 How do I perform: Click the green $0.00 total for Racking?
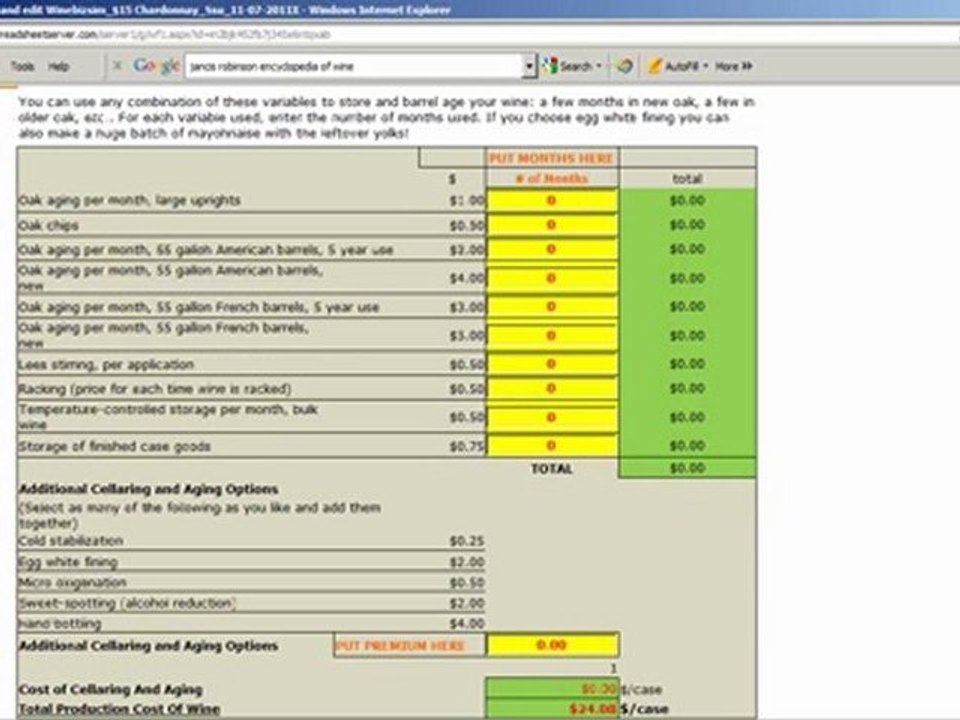pyautogui.click(x=687, y=389)
